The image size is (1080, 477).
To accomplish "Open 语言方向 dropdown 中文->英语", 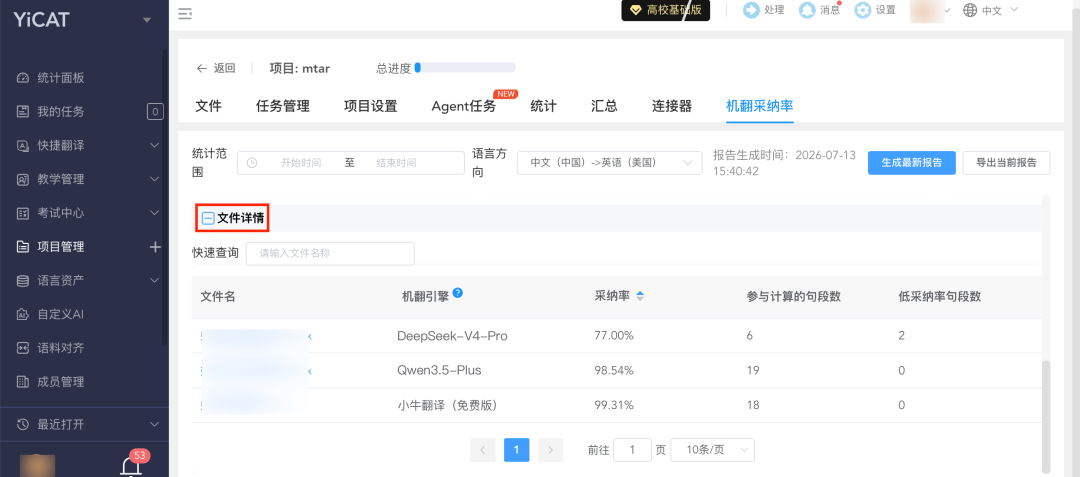I will pos(610,163).
